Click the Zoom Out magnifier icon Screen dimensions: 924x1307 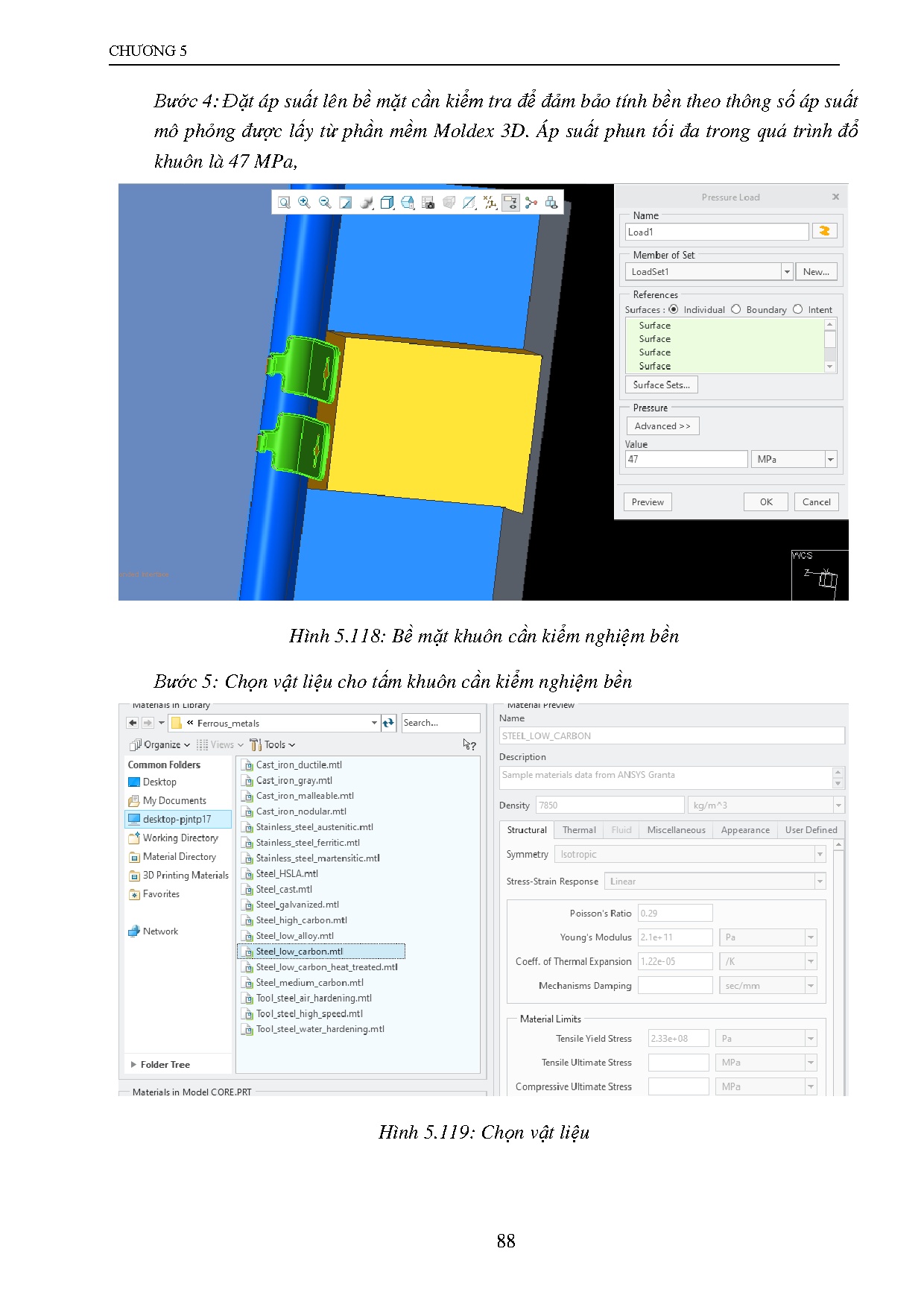325,203
